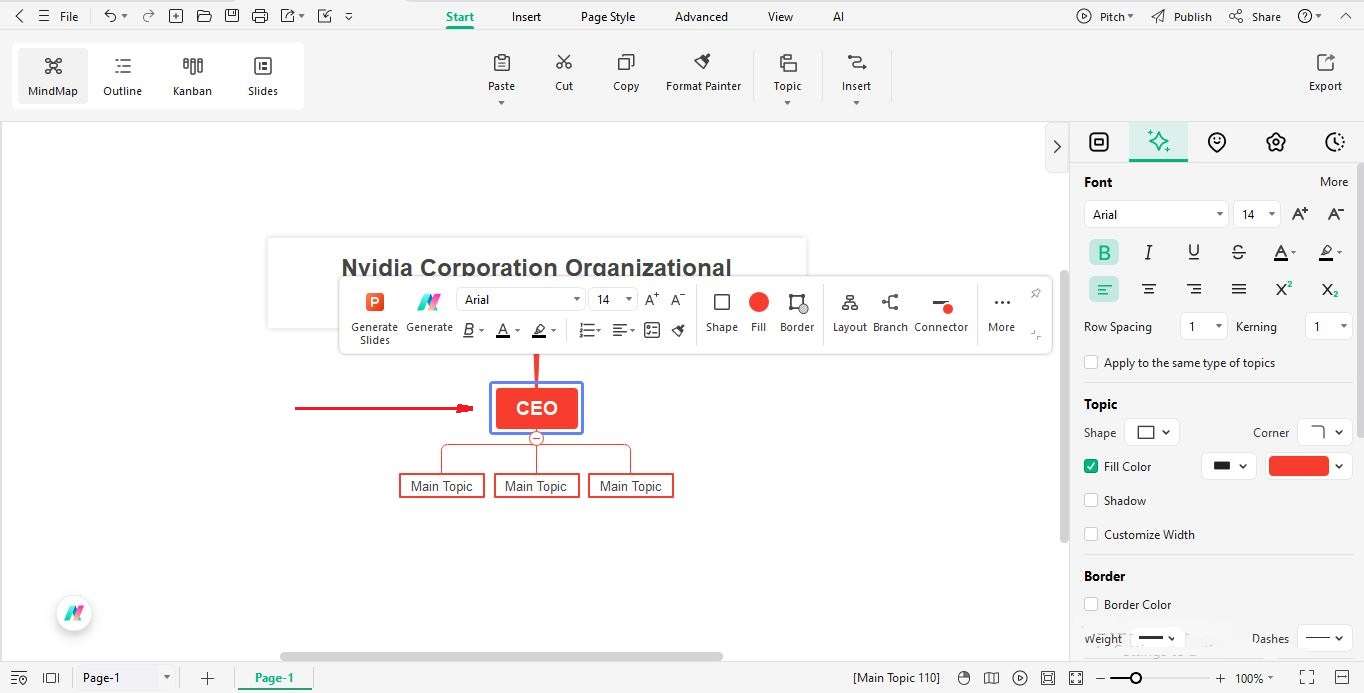
Task: Open font size 14 dropdown in right panel
Action: coord(1257,214)
